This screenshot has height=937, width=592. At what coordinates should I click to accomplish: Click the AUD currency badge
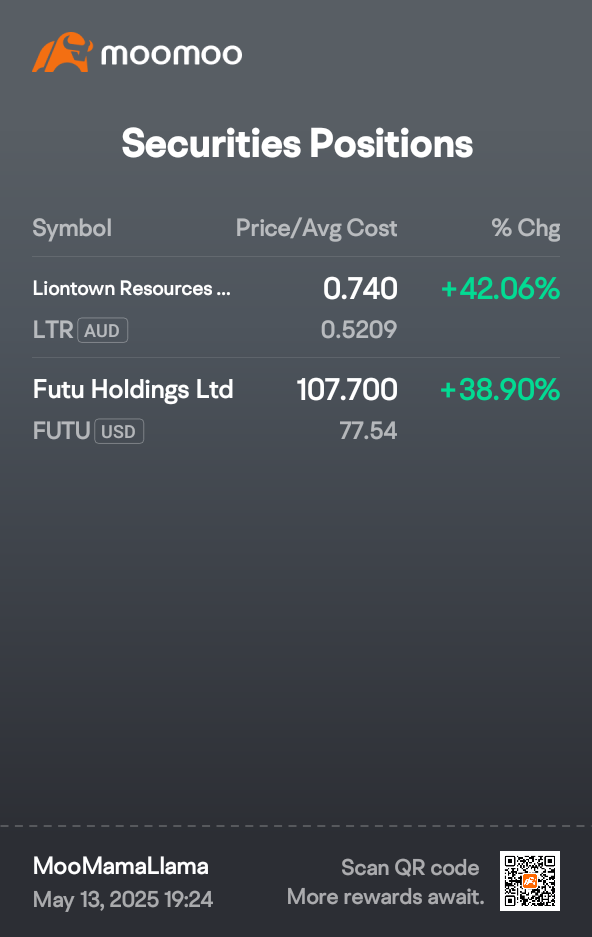pyautogui.click(x=102, y=330)
